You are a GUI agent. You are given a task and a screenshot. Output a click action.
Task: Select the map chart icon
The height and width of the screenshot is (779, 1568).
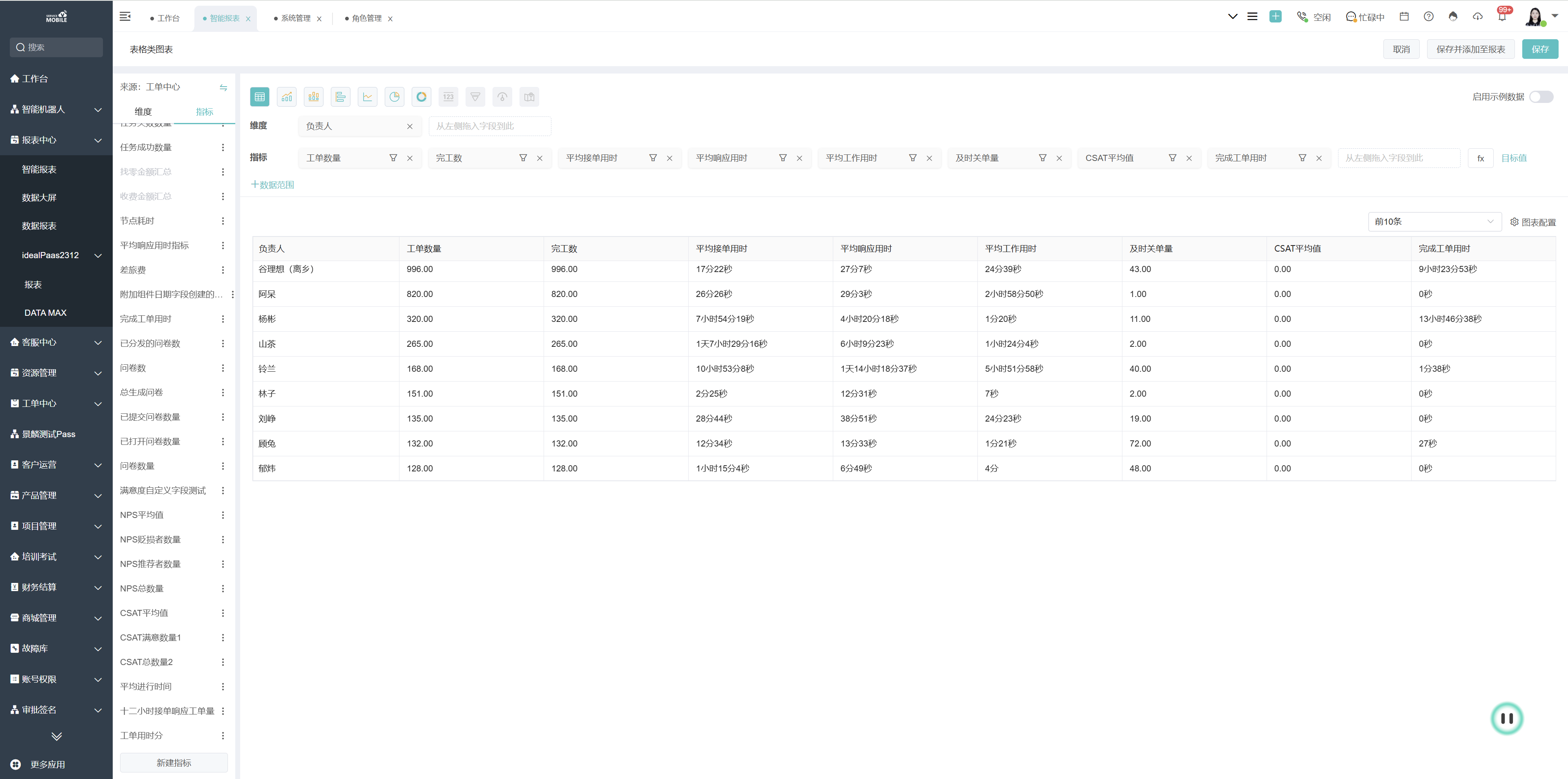pos(530,97)
